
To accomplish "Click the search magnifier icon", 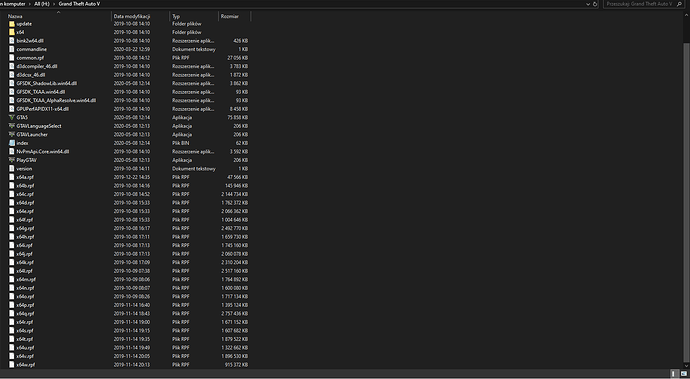I will (x=679, y=4).
